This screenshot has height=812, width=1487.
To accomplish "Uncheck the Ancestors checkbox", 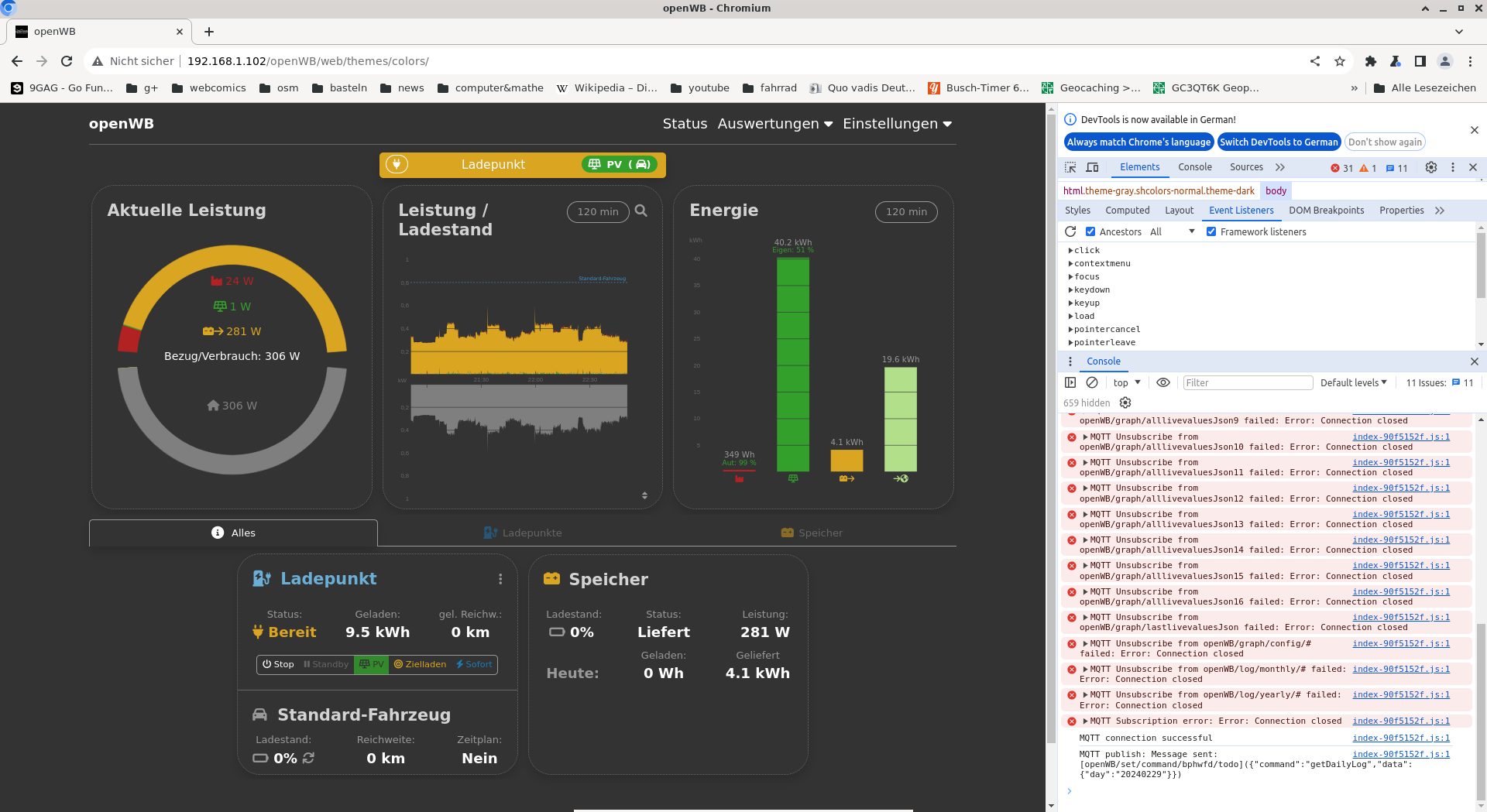I will pos(1090,231).
